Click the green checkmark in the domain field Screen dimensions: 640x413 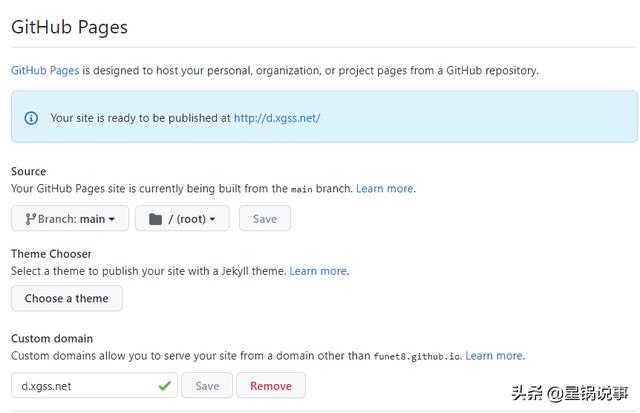[x=164, y=385]
